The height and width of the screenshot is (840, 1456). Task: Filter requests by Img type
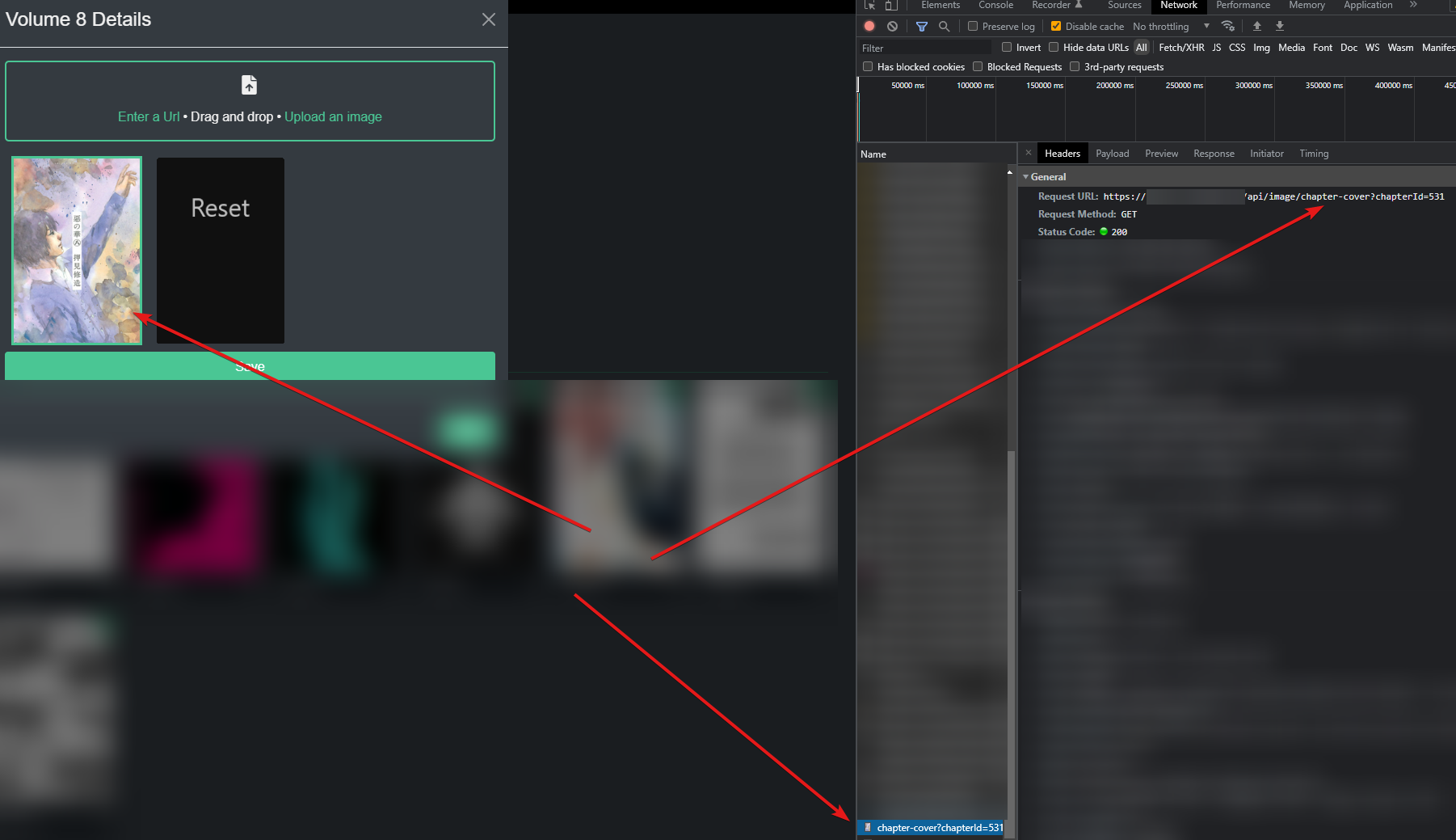[1261, 48]
